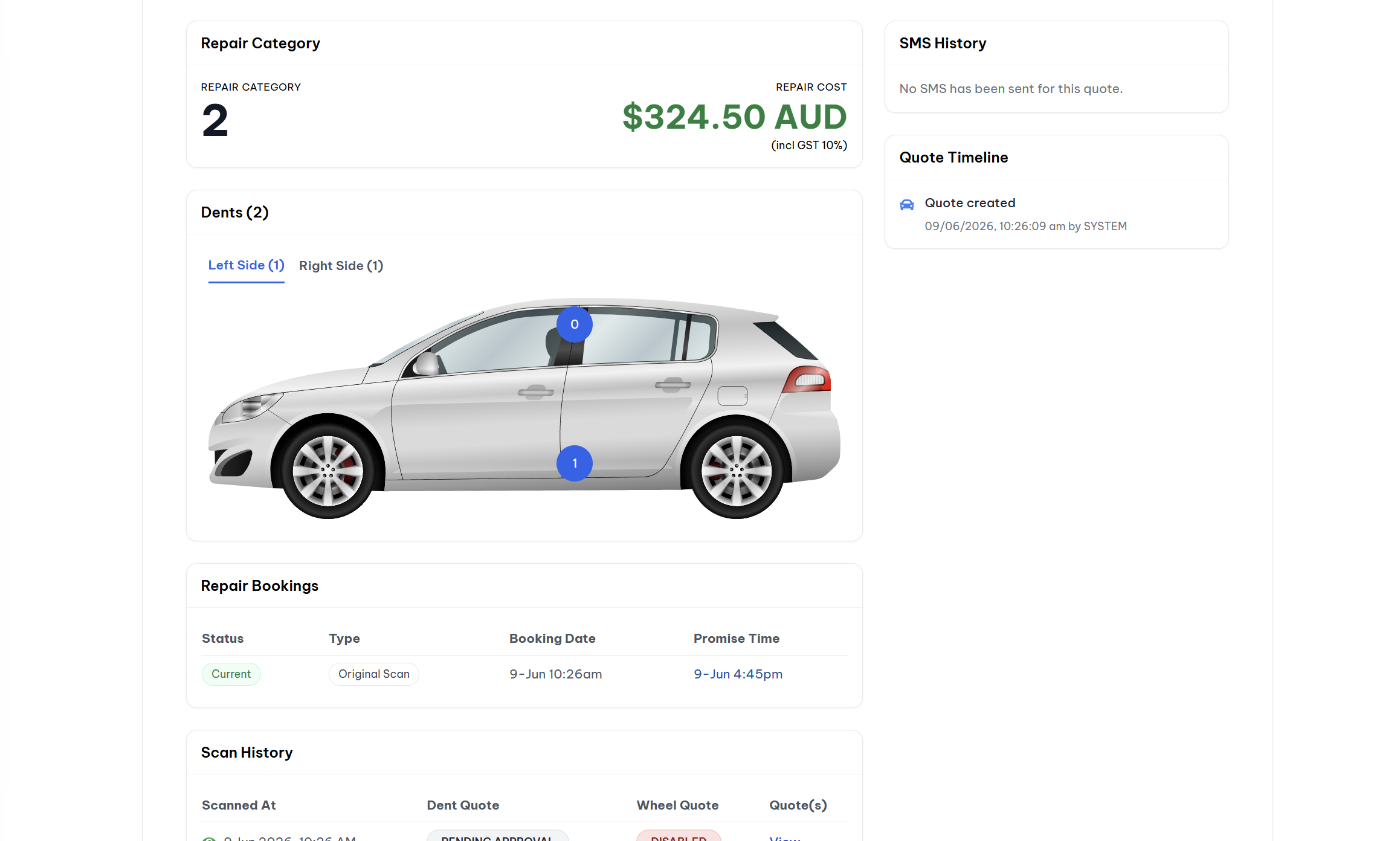1400x841 pixels.
Task: Open the View link in Scan History
Action: 784,839
